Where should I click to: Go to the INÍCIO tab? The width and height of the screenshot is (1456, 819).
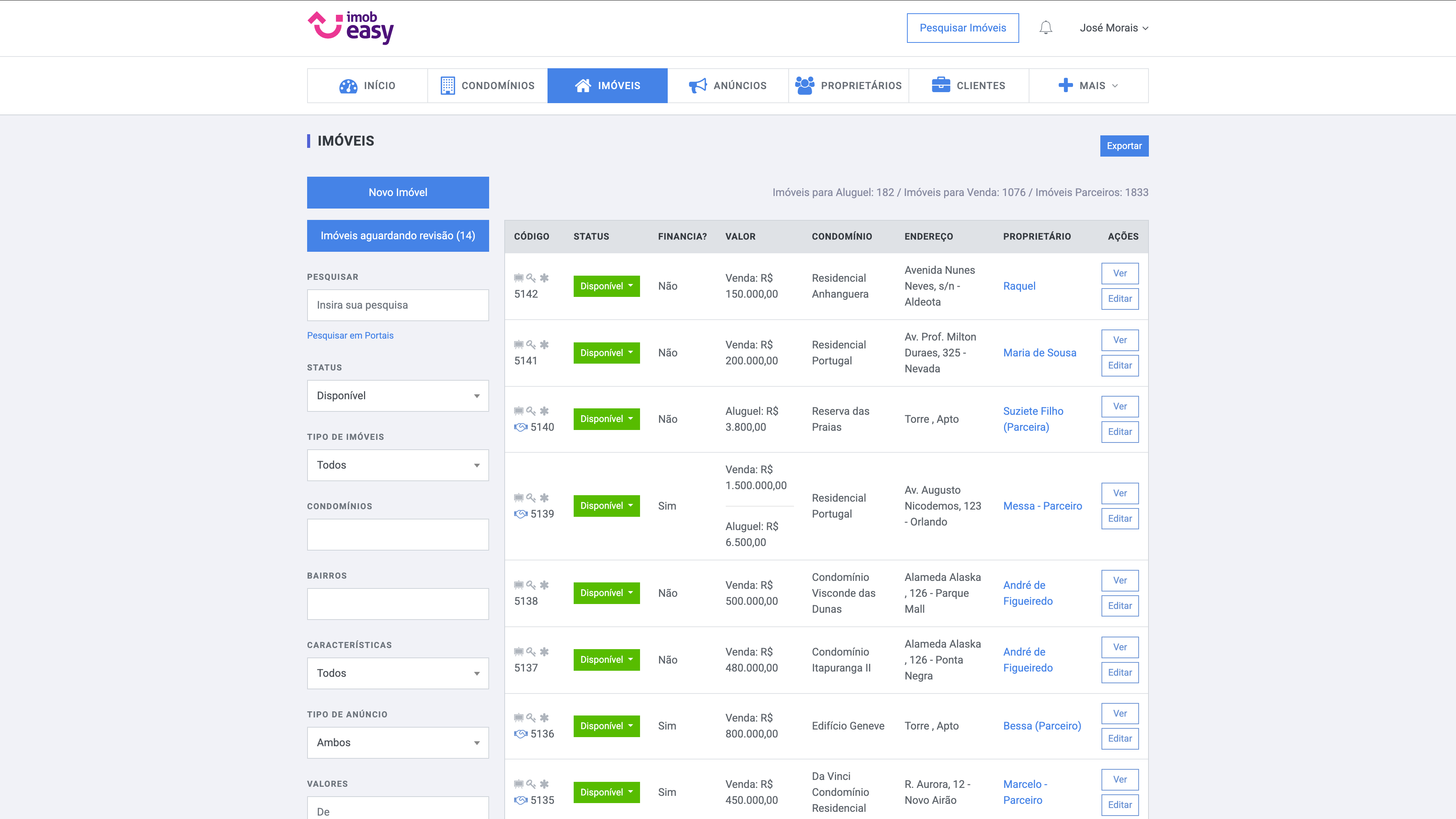367,85
